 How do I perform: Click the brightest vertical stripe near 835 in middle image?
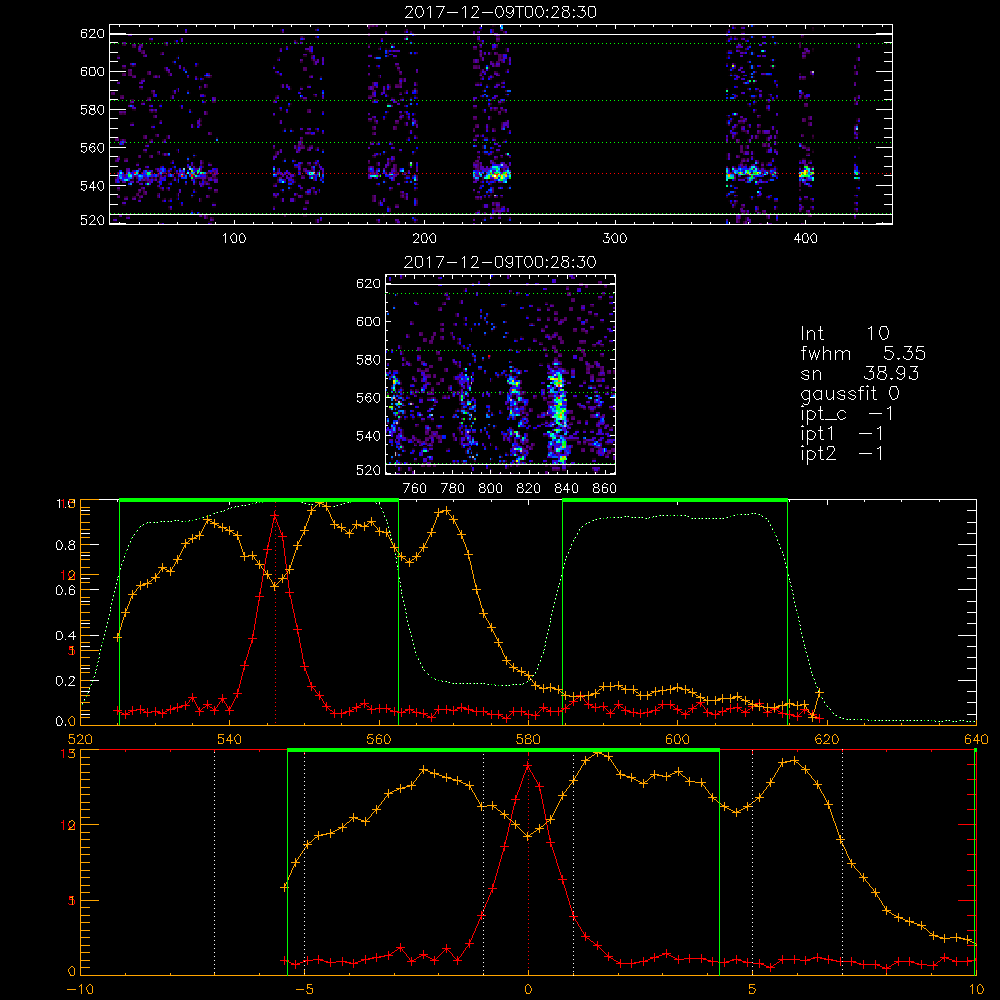coord(558,411)
